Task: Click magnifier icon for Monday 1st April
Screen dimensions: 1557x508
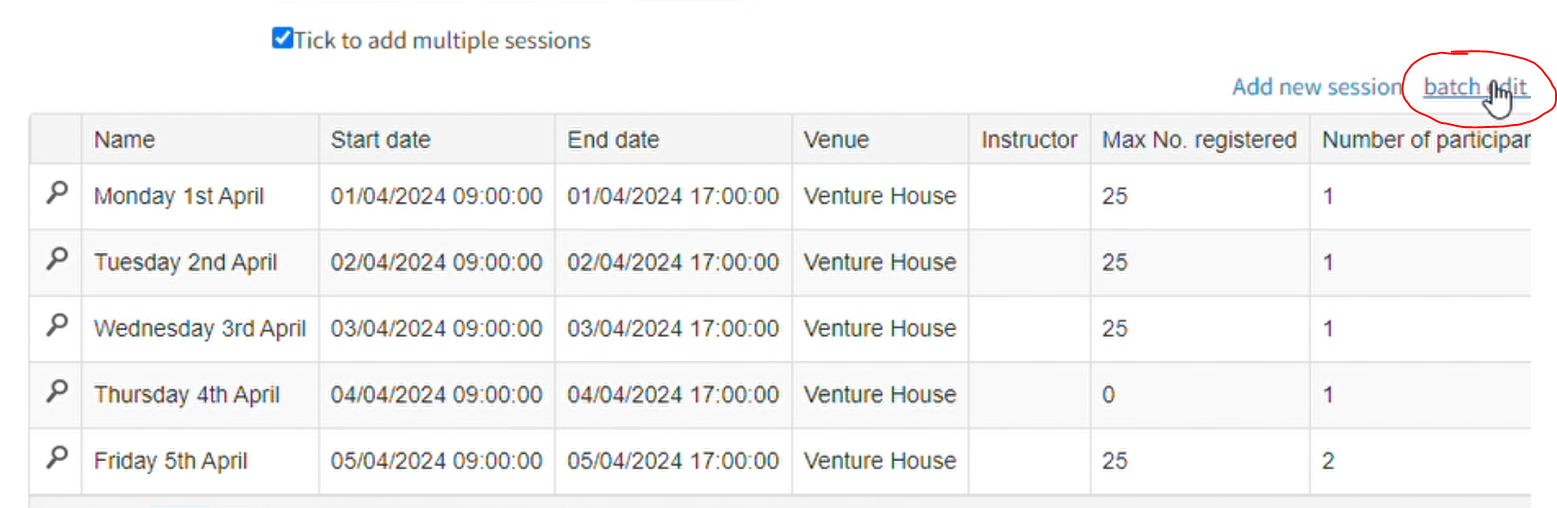Action: 57,193
